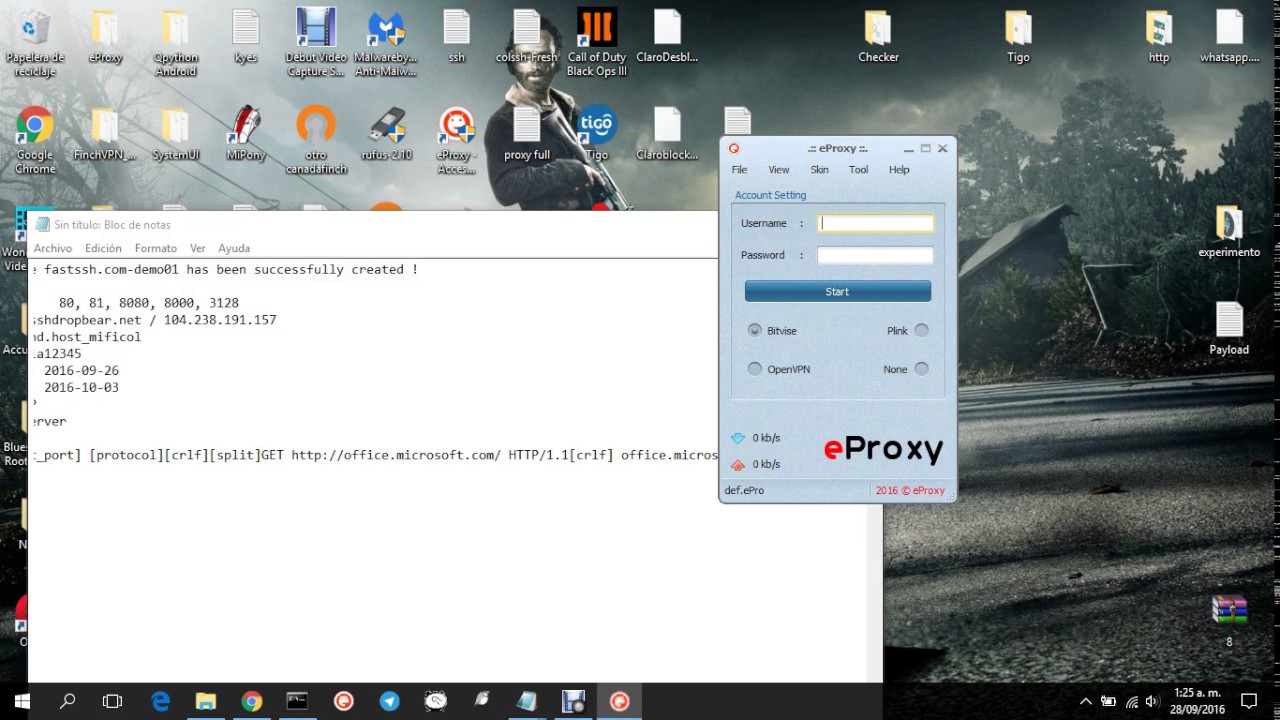Select the kyes text file icon
The image size is (1280, 720).
[246, 38]
